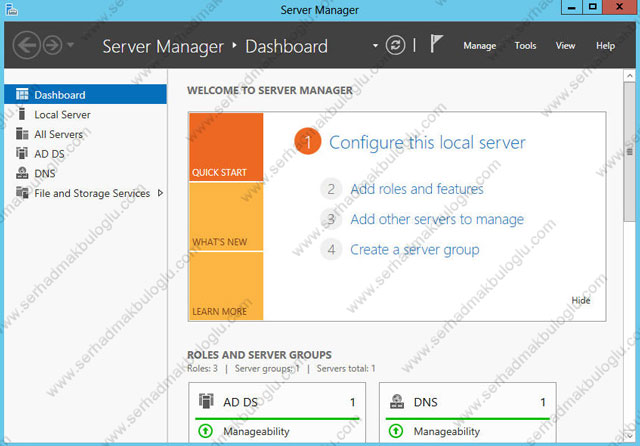The width and height of the screenshot is (640, 446).
Task: Open DNS in the sidebar
Action: pos(85,173)
